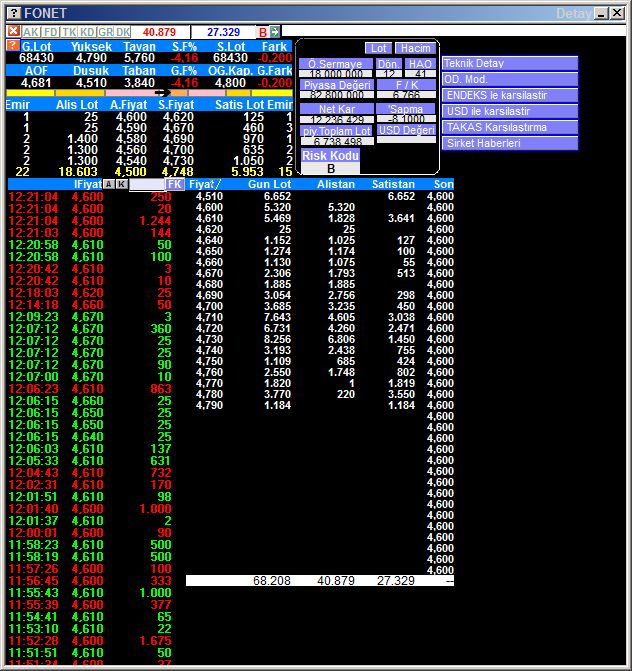Select the 12:06:23 trade with 863 lots
Viewport: 632px width, 671px height.
pyautogui.click(x=90, y=389)
